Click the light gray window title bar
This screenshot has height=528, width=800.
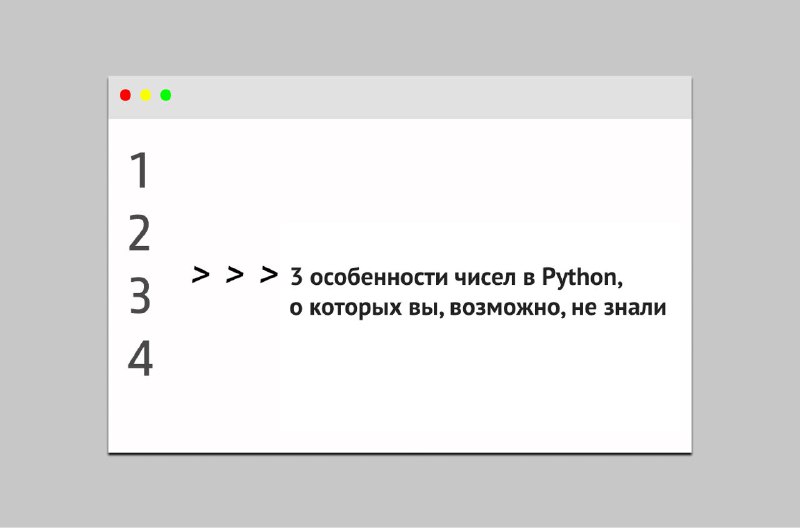coord(400,97)
